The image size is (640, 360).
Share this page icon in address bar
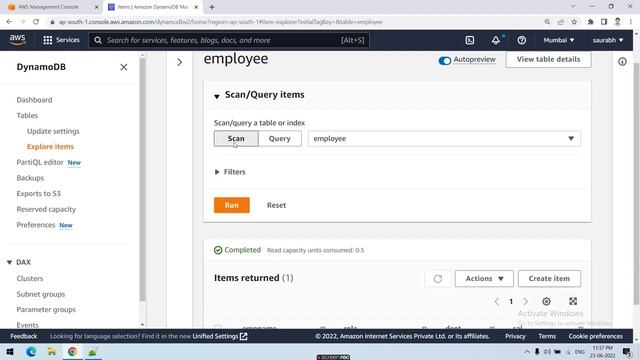click(561, 22)
